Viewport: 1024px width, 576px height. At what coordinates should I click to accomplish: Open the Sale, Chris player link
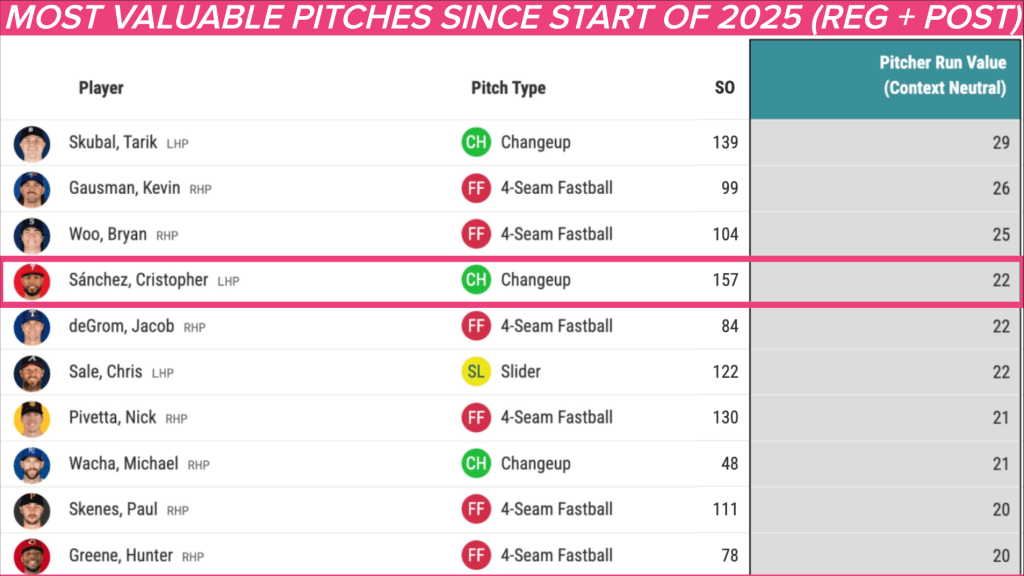tap(105, 372)
